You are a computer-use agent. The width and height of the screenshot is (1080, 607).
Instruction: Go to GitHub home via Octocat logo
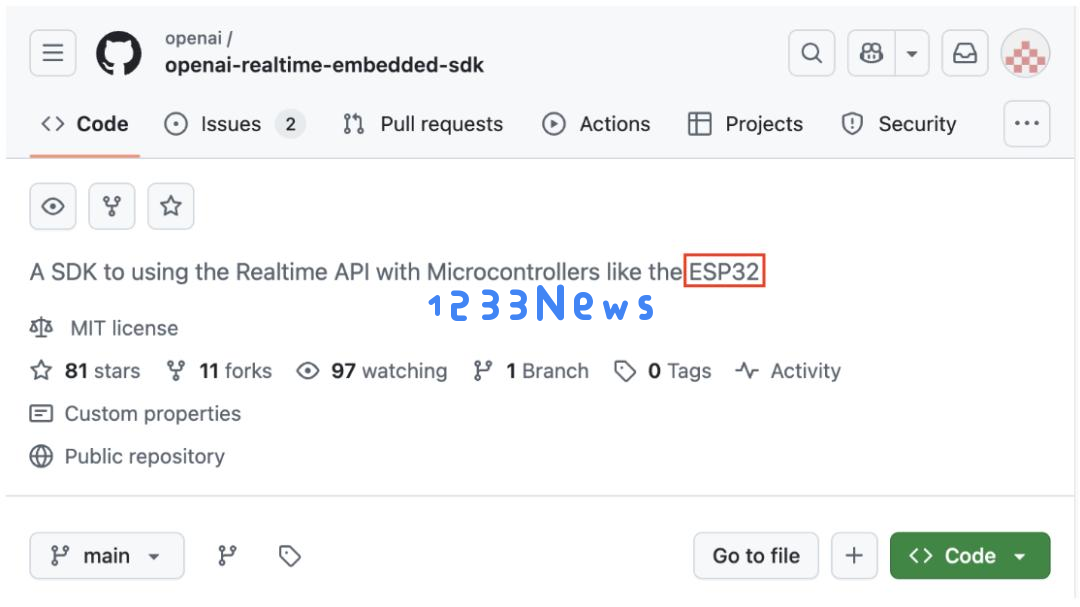point(118,53)
